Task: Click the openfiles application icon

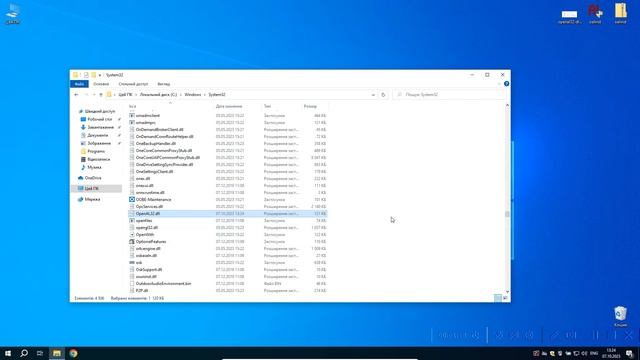Action: click(x=132, y=220)
